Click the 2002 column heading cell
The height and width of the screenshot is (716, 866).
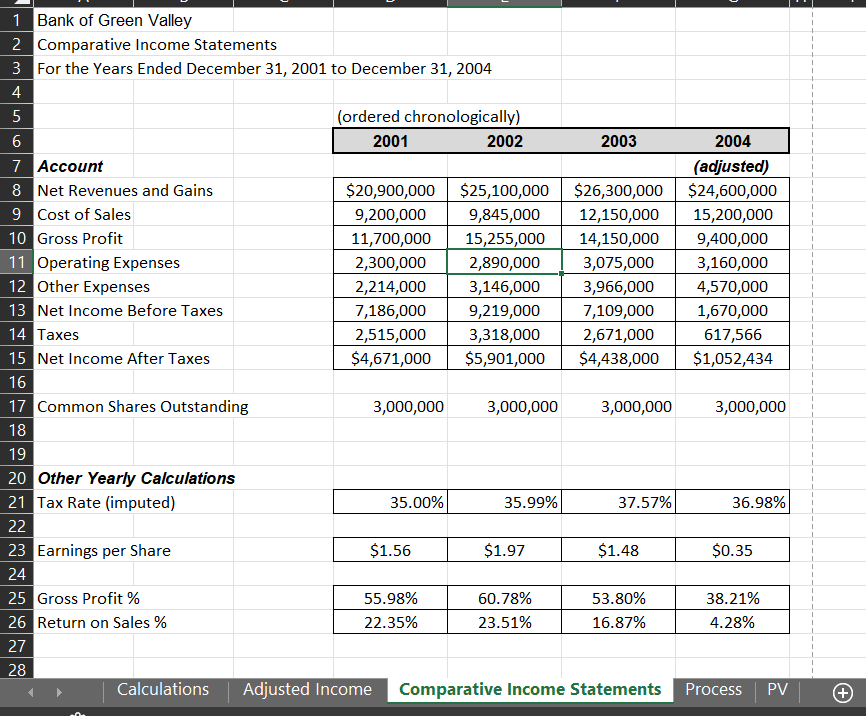pyautogui.click(x=504, y=141)
